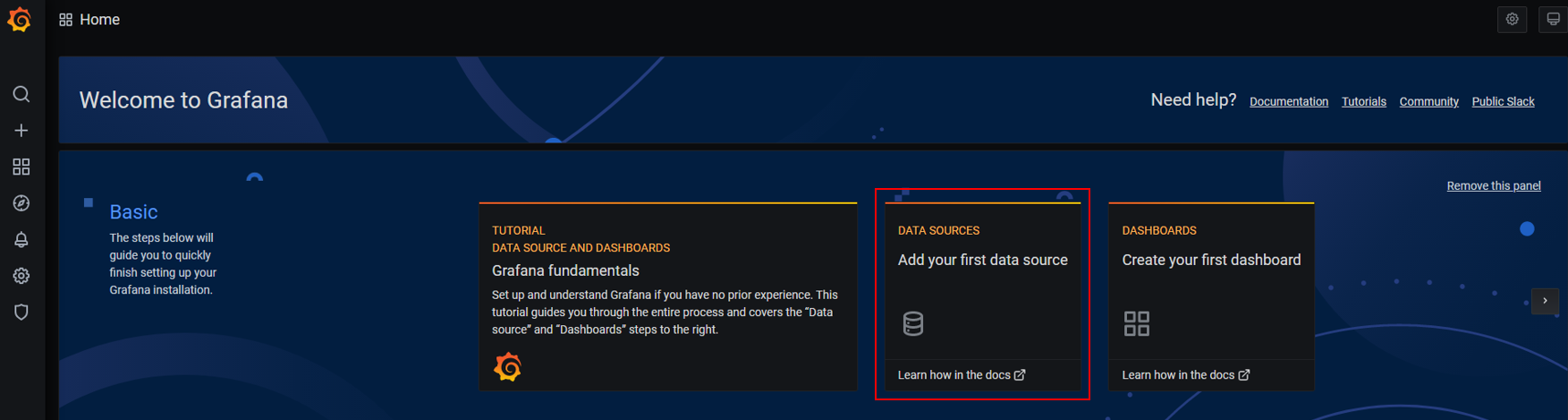The image size is (1568, 420).
Task: Open the Search dashboards icon
Action: pyautogui.click(x=21, y=94)
